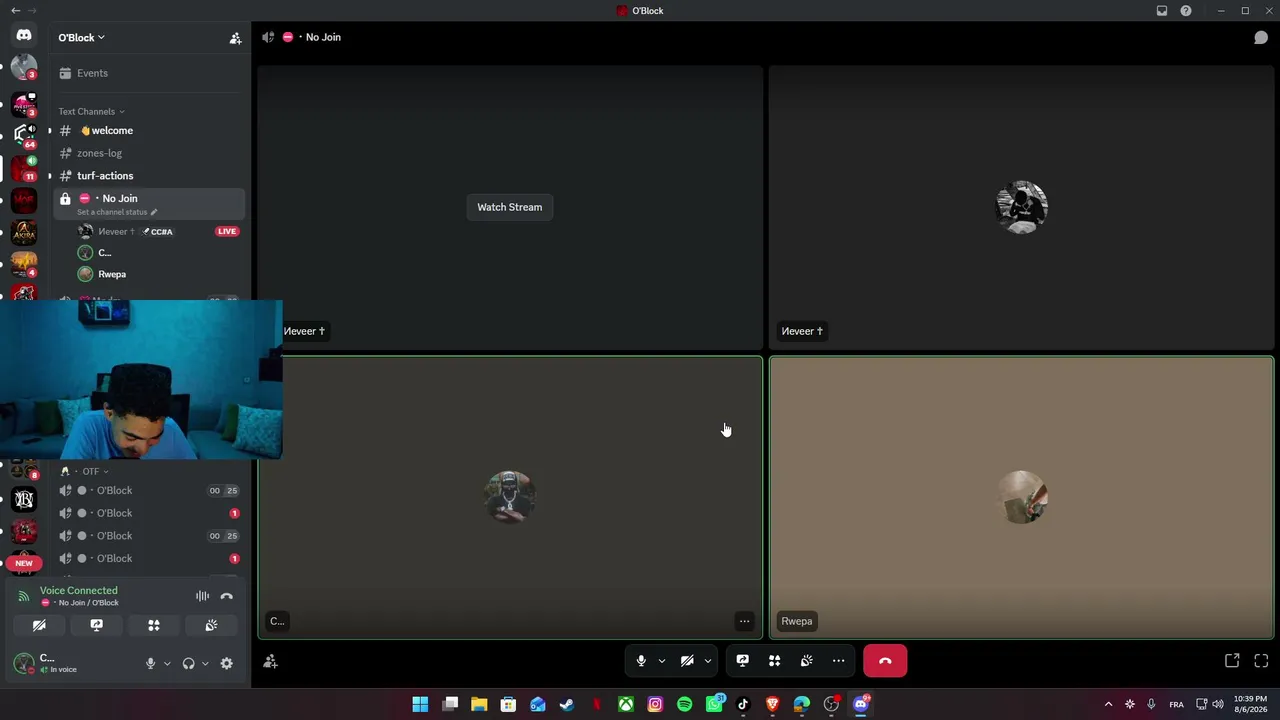Invite friends using icon below video grid

tap(270, 661)
